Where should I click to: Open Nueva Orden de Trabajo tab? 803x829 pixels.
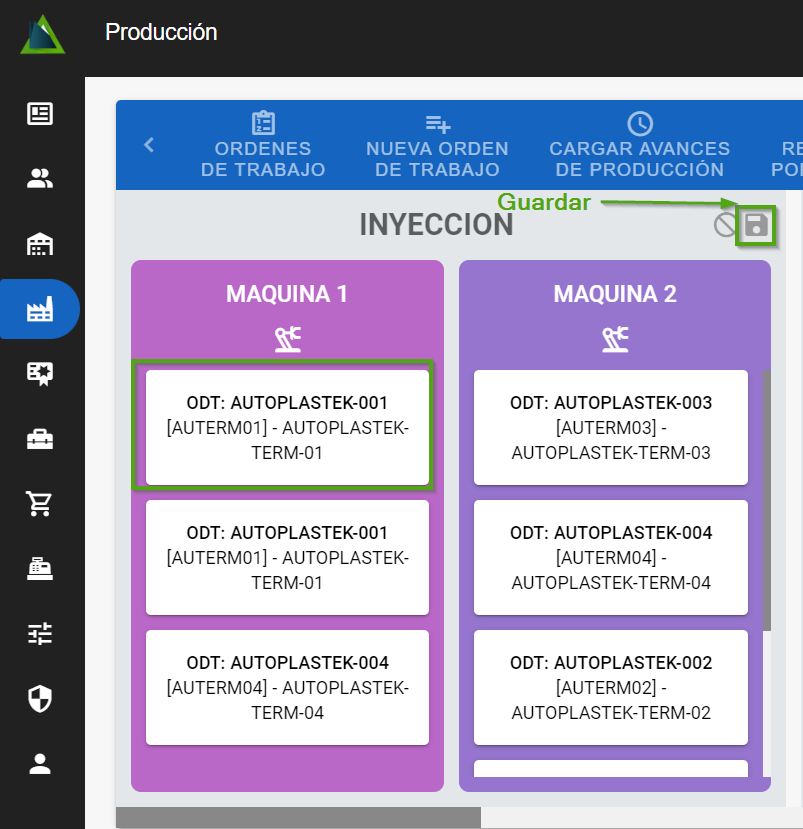pyautogui.click(x=437, y=146)
